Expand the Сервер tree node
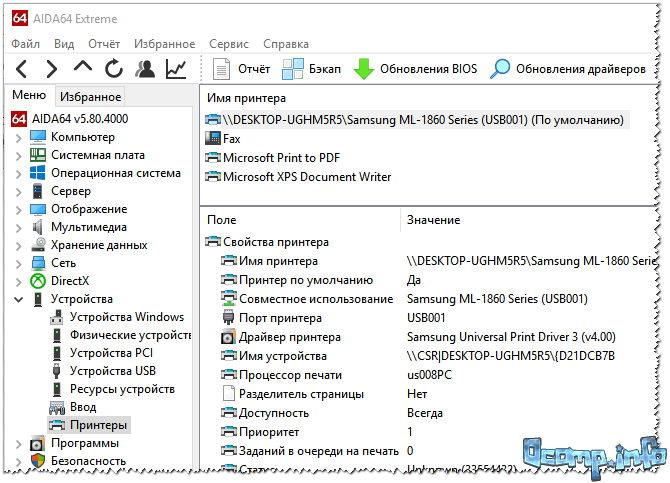Viewport: 670px width, 483px height. point(18,192)
